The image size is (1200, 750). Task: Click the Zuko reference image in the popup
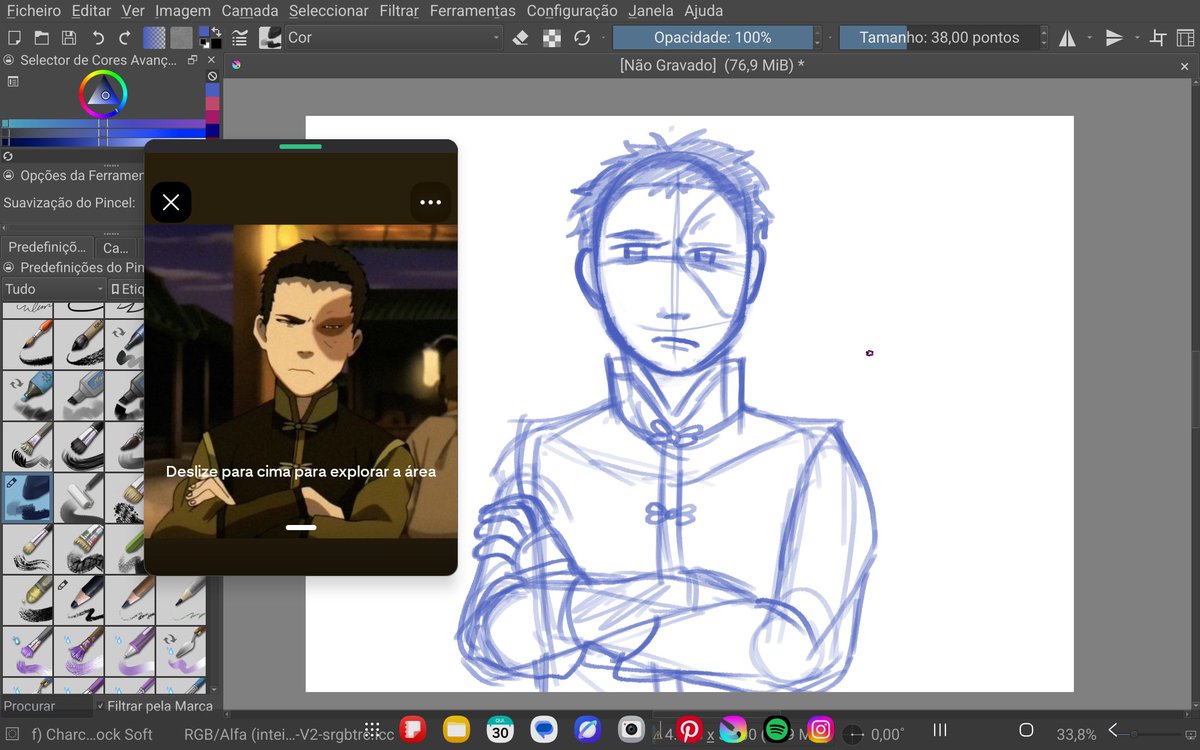pyautogui.click(x=301, y=381)
